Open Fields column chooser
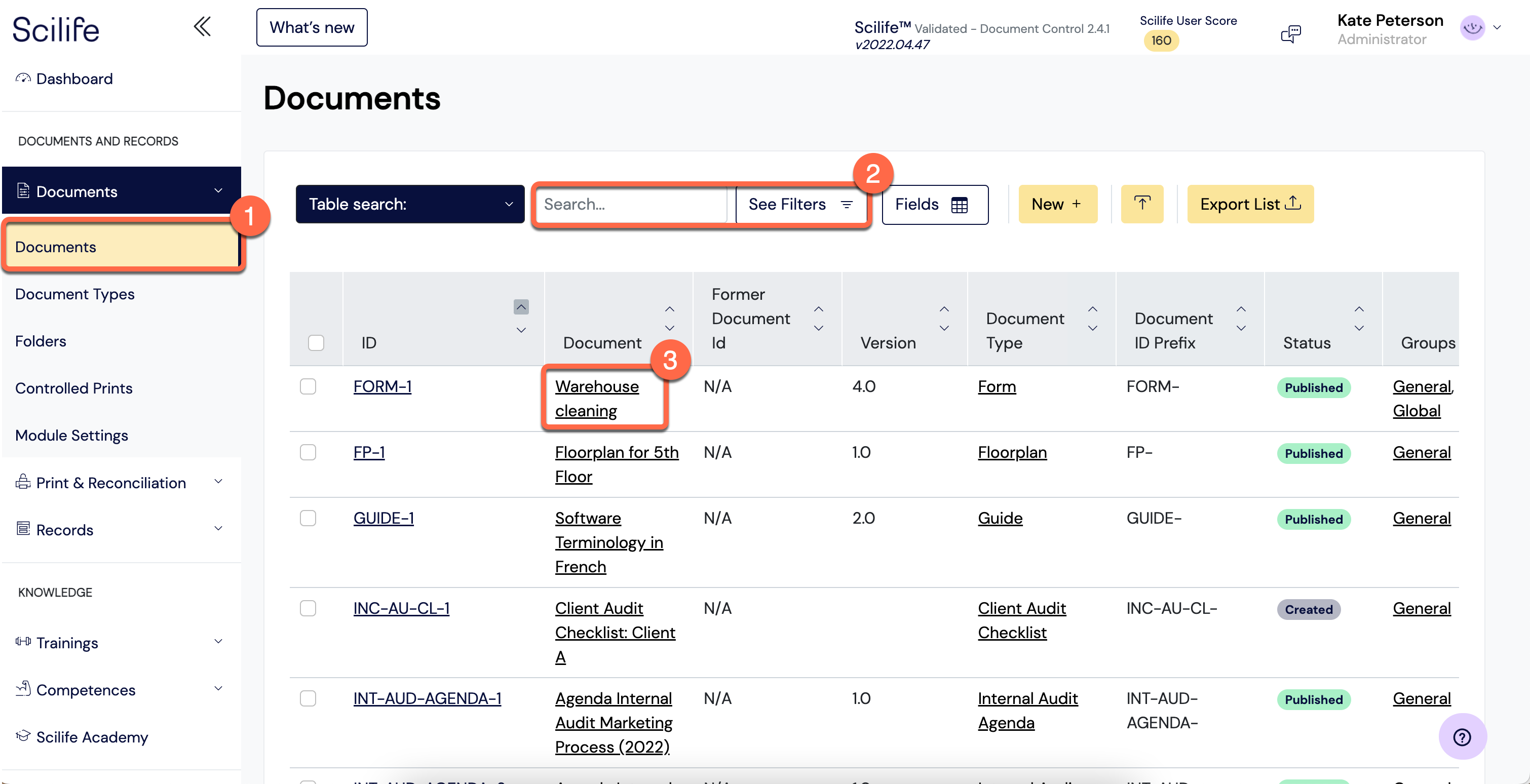This screenshot has height=784, width=1530. tap(935, 204)
